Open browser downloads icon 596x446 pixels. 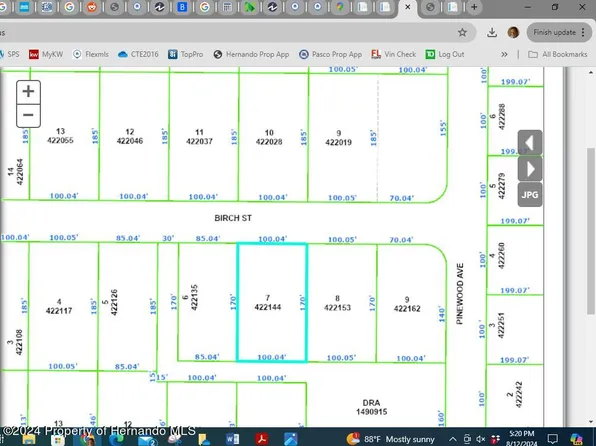click(x=492, y=32)
